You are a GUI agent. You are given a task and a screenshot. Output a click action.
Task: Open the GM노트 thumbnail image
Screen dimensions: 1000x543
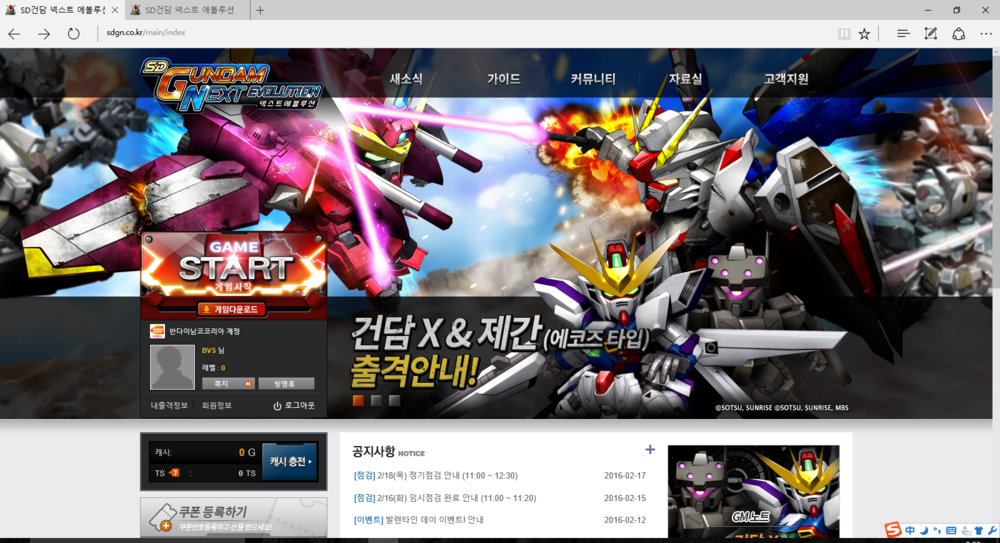753,491
